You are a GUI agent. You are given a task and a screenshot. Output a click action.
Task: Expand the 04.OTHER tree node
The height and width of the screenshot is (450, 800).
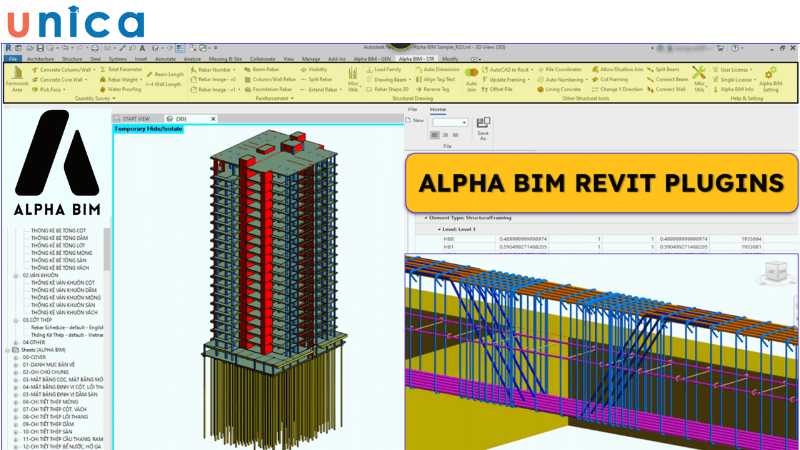pyautogui.click(x=16, y=342)
